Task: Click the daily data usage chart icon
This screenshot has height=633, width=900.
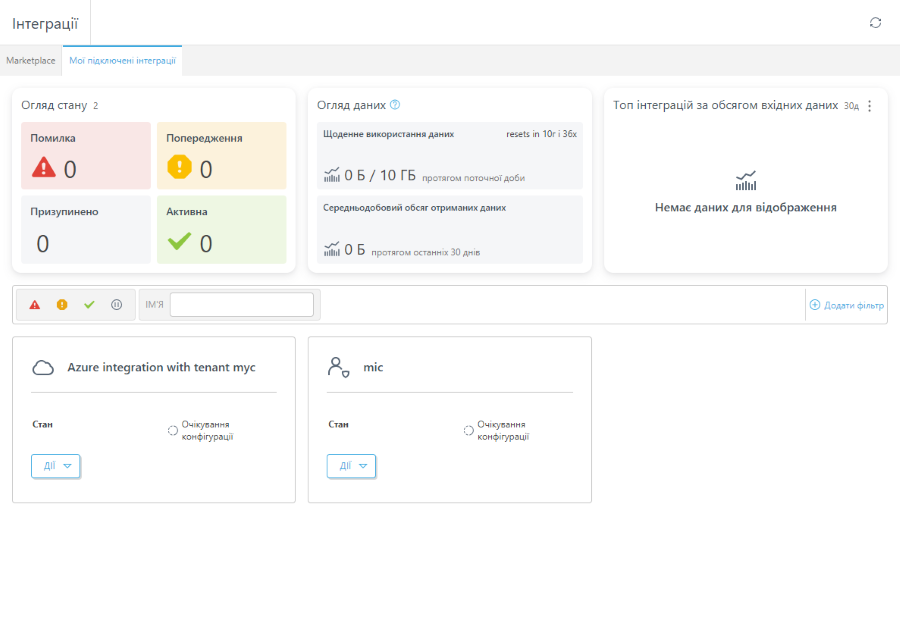Action: (332, 175)
